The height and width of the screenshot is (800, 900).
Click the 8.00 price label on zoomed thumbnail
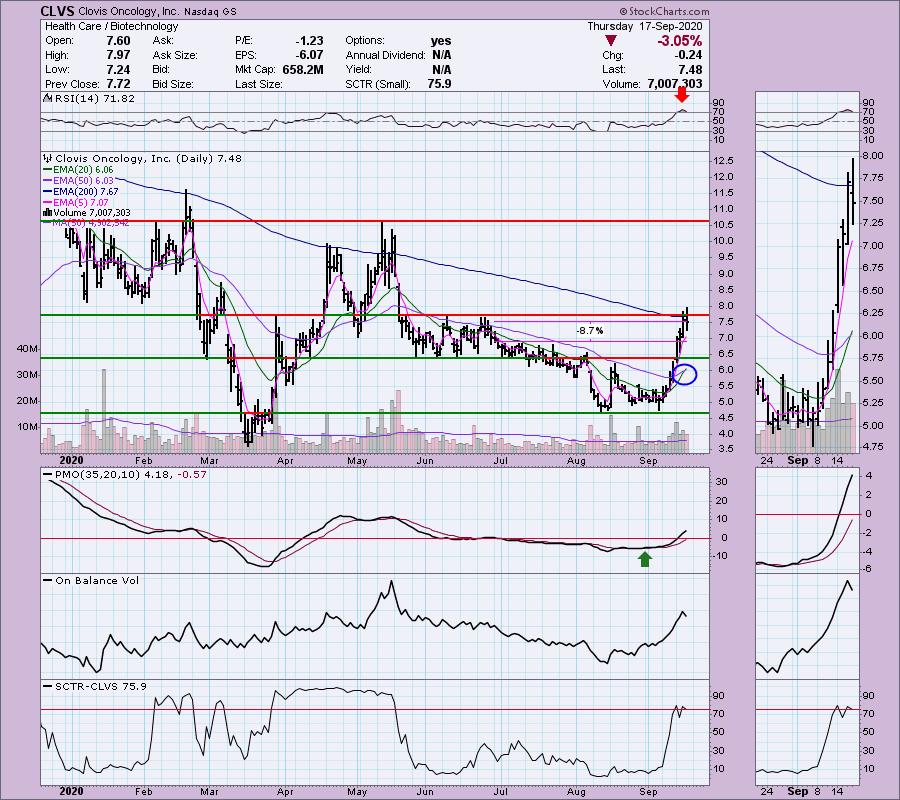(x=872, y=156)
